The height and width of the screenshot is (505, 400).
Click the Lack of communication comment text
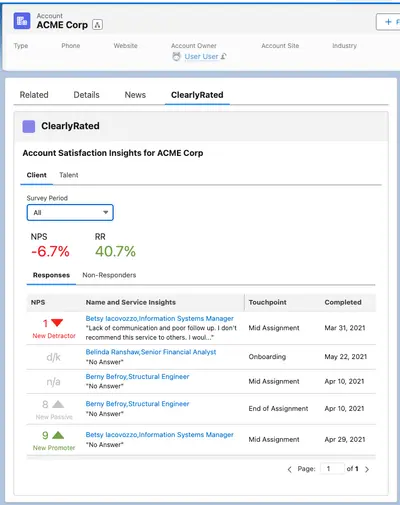(x=161, y=333)
